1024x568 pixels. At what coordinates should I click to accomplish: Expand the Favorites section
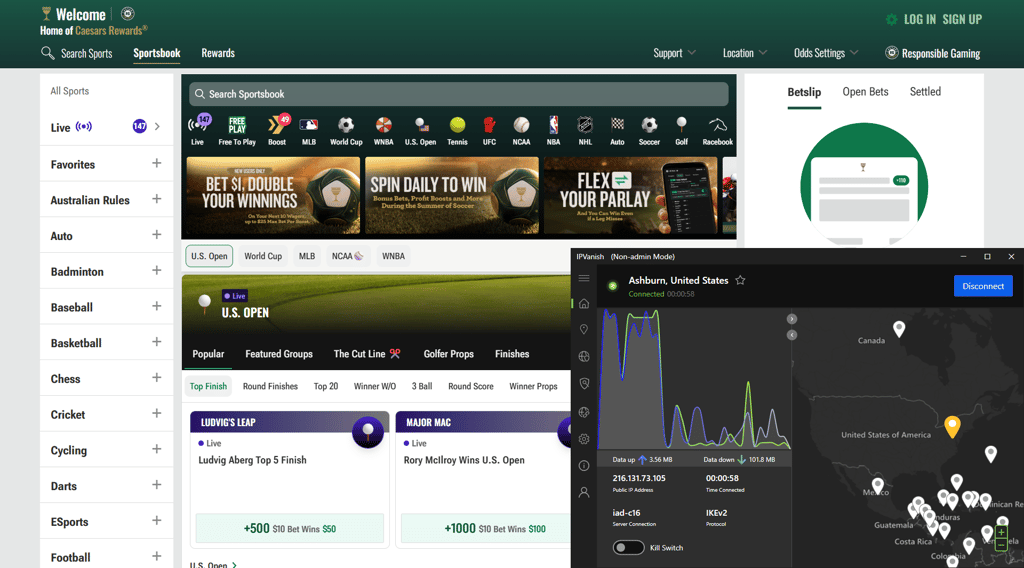pos(157,163)
